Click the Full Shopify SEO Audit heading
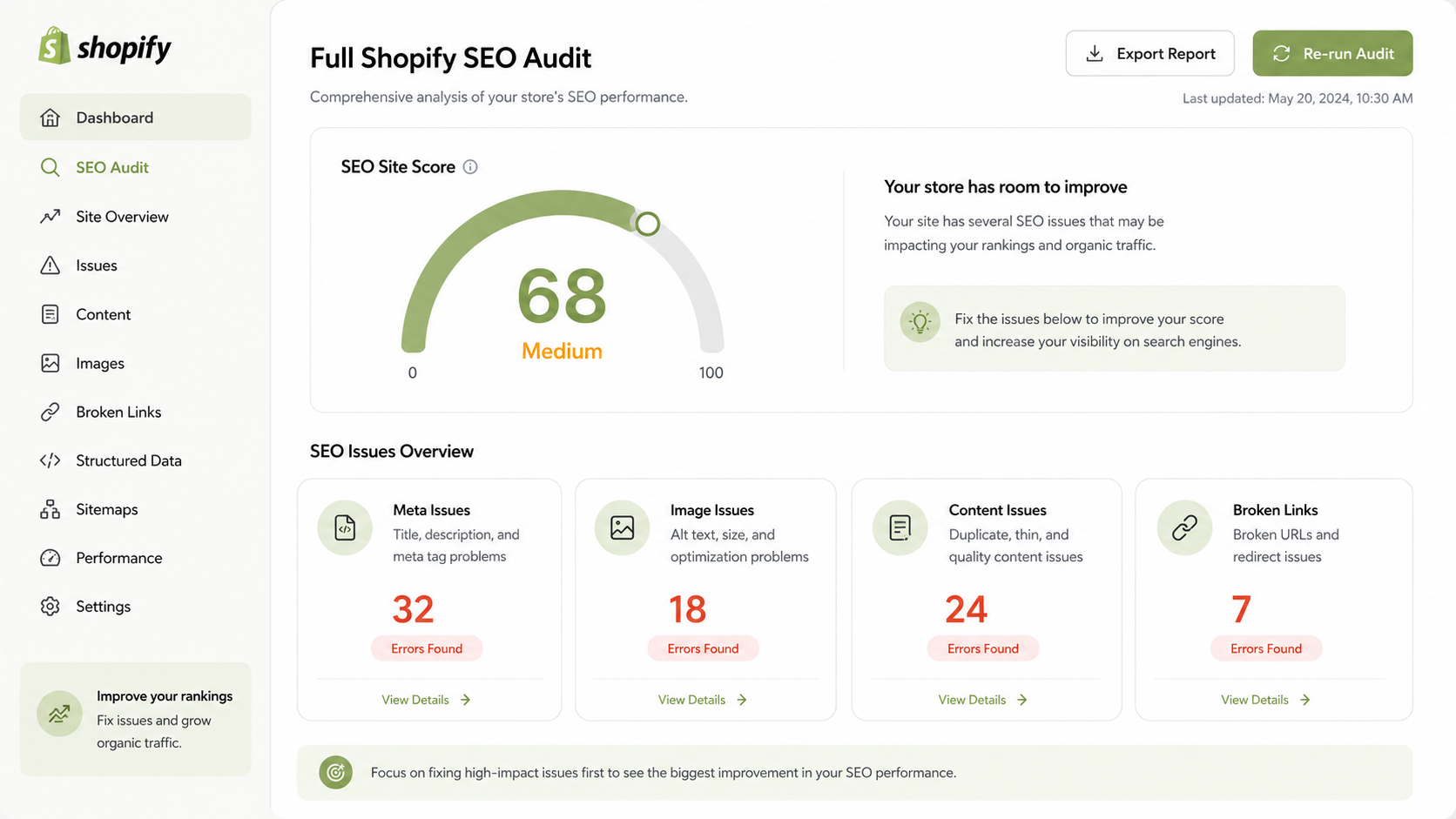This screenshot has width=1456, height=819. tap(450, 57)
